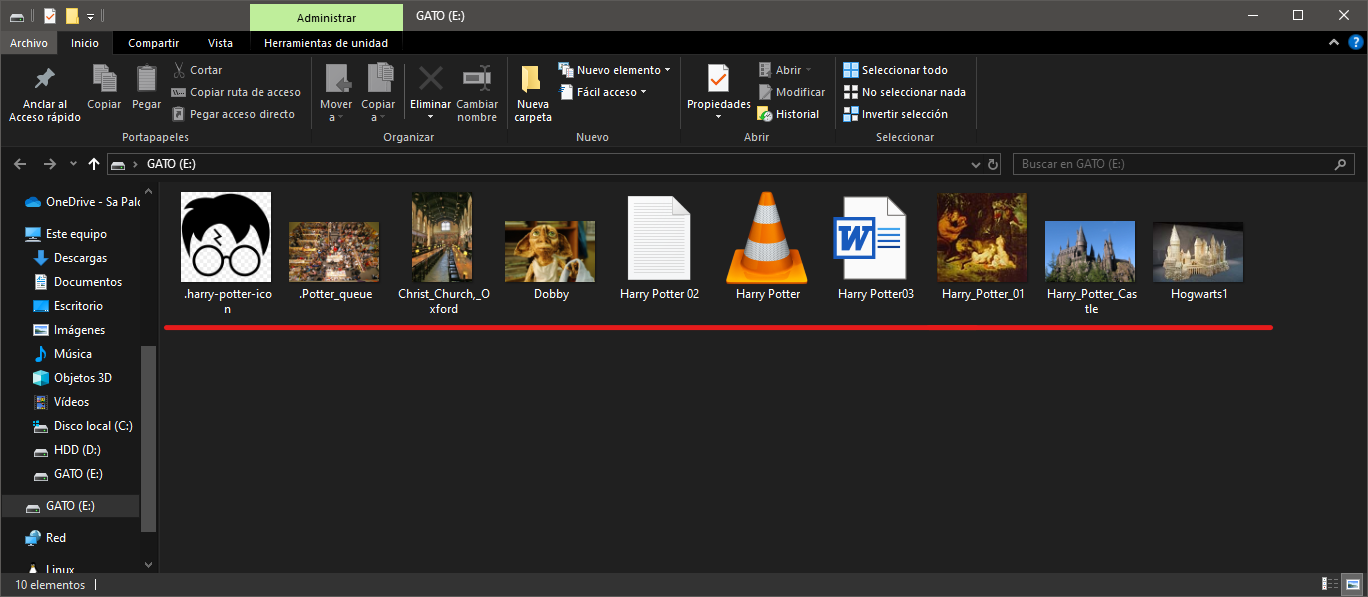
Task: Open the Archivo menu
Action: tap(29, 43)
